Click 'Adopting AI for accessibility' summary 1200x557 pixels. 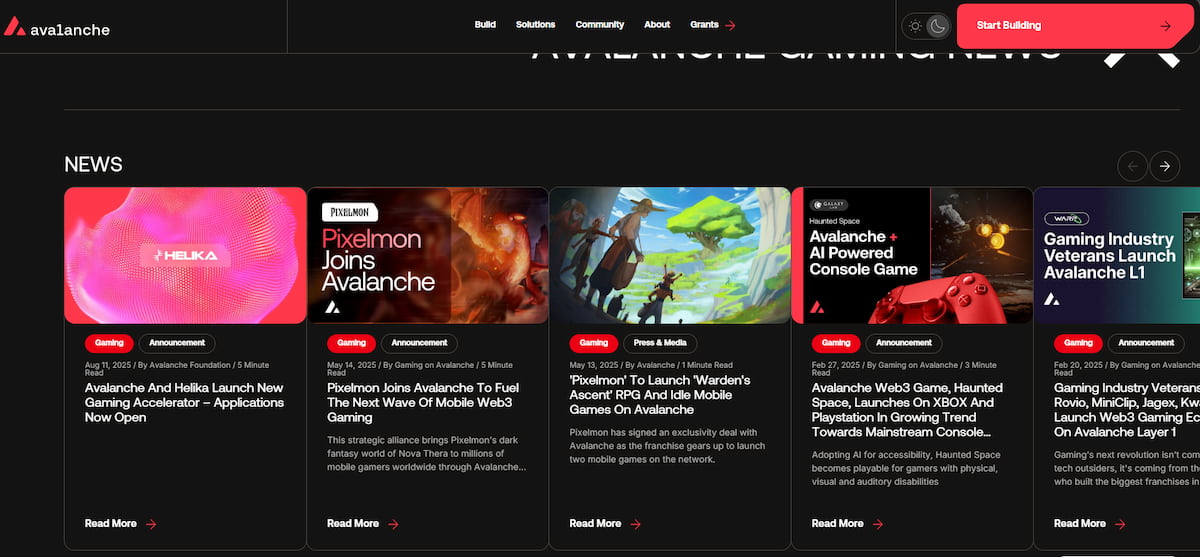(906, 468)
